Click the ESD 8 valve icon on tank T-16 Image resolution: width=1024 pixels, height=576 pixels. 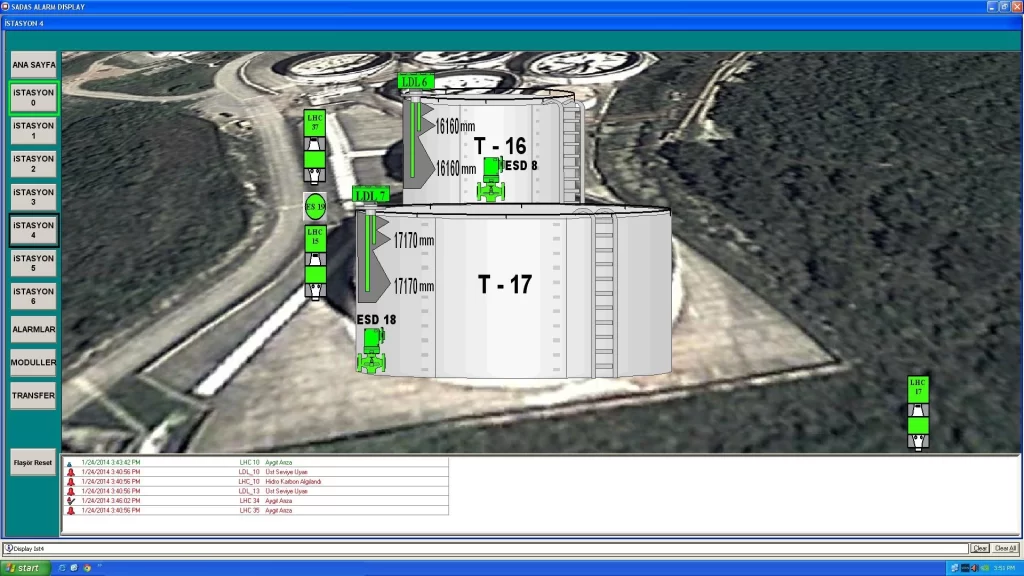(x=490, y=179)
